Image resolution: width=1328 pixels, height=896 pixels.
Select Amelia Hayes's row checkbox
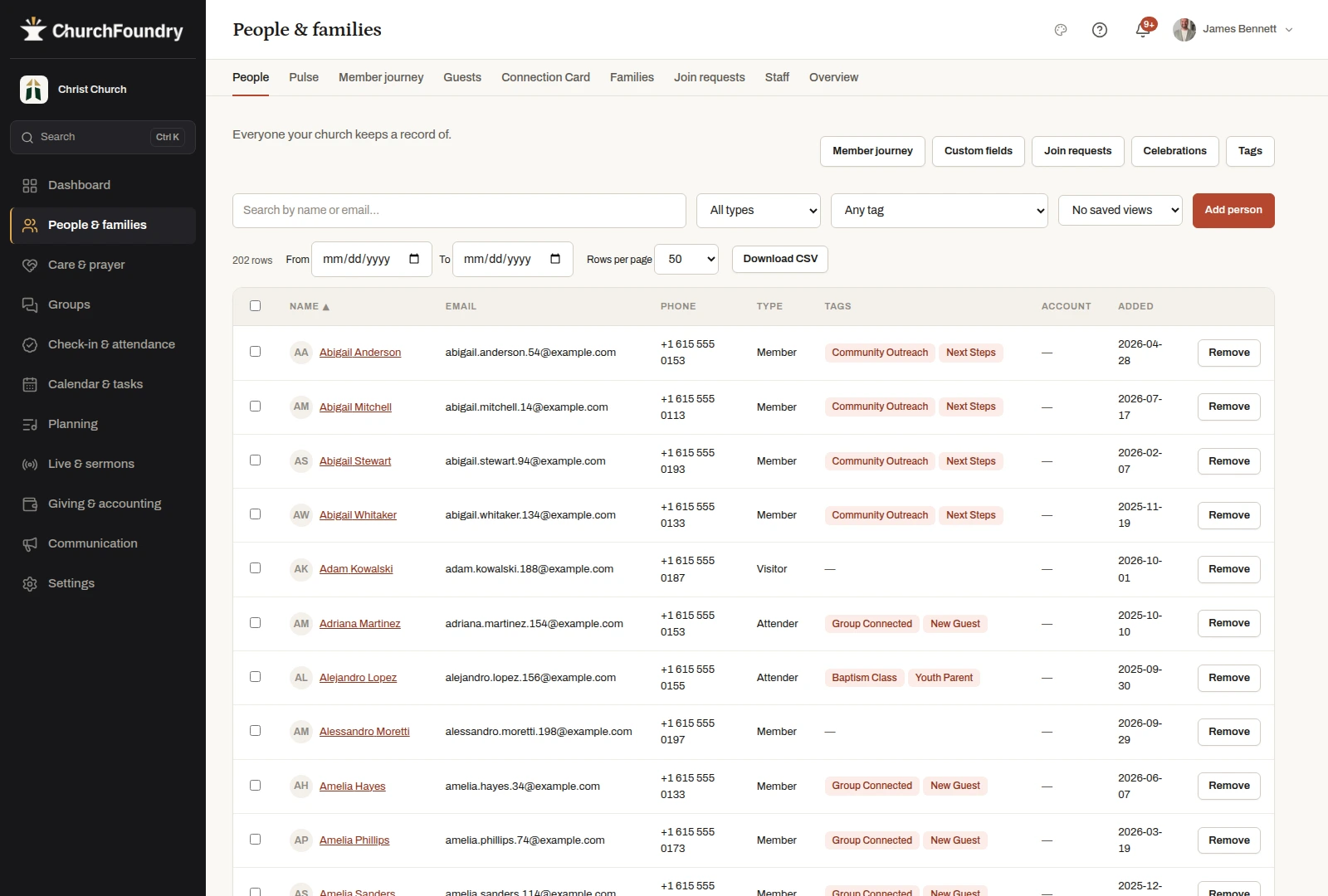coord(255,786)
